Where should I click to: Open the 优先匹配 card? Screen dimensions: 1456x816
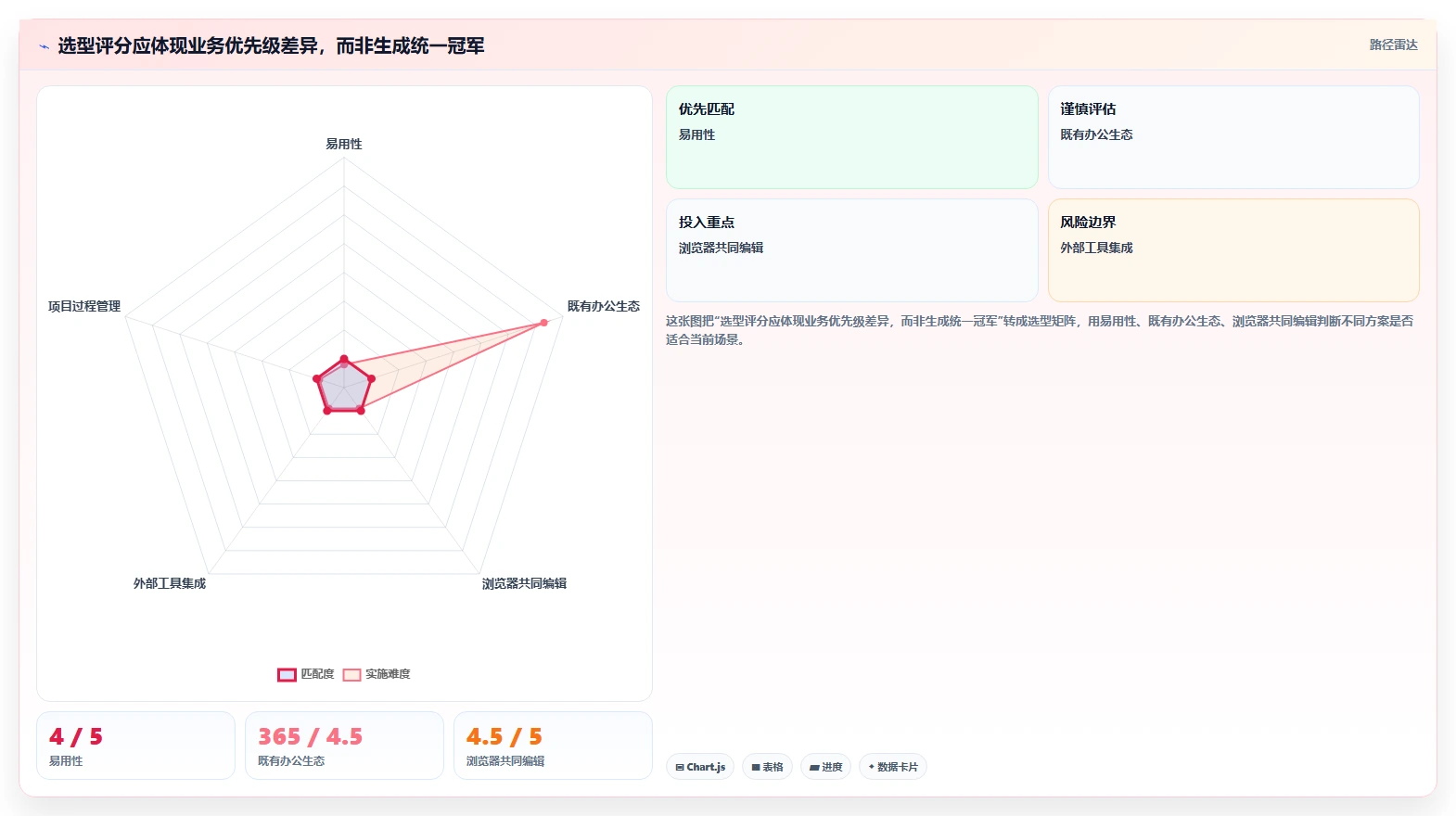coord(852,137)
